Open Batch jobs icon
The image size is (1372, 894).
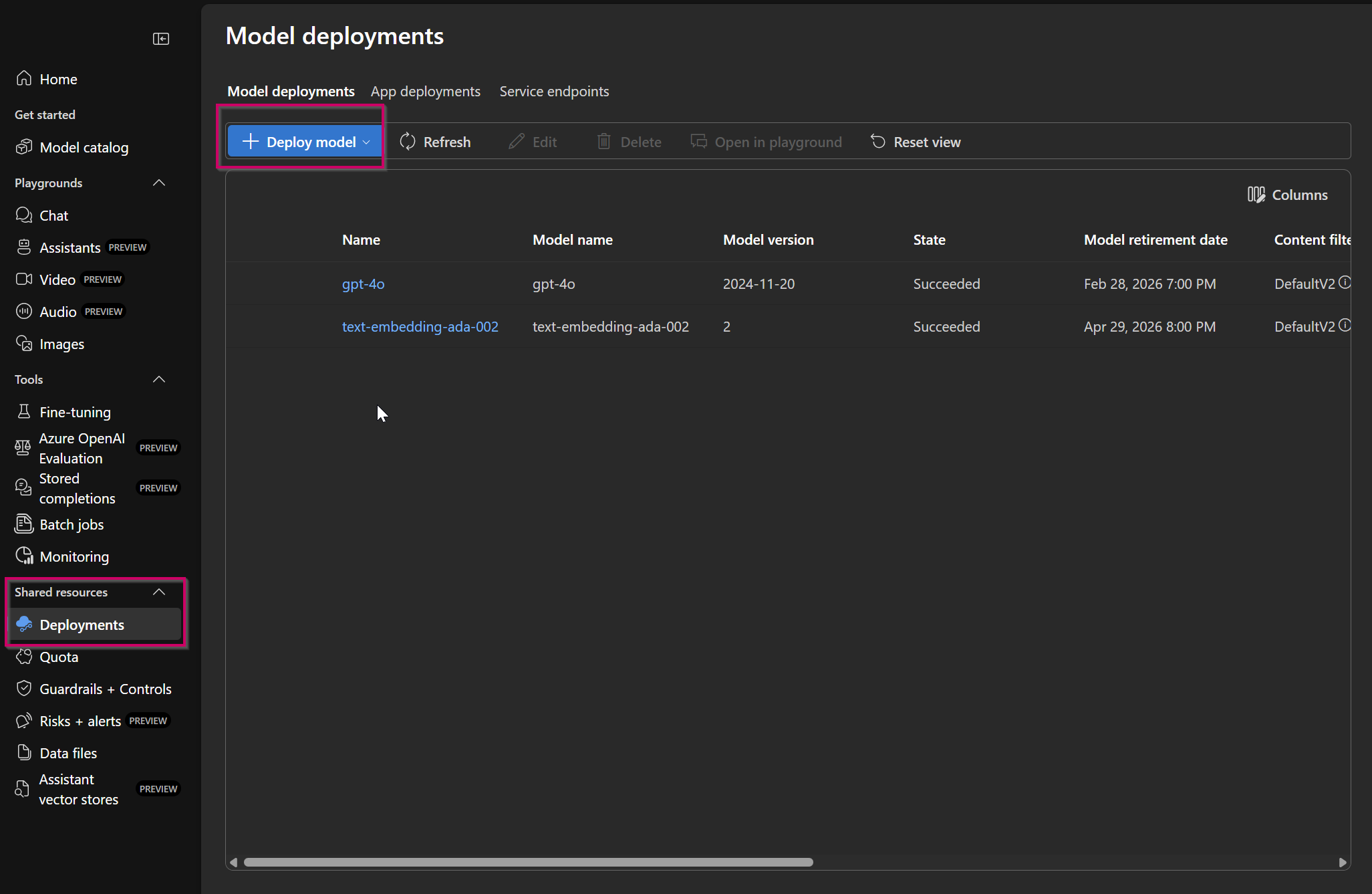[x=24, y=524]
